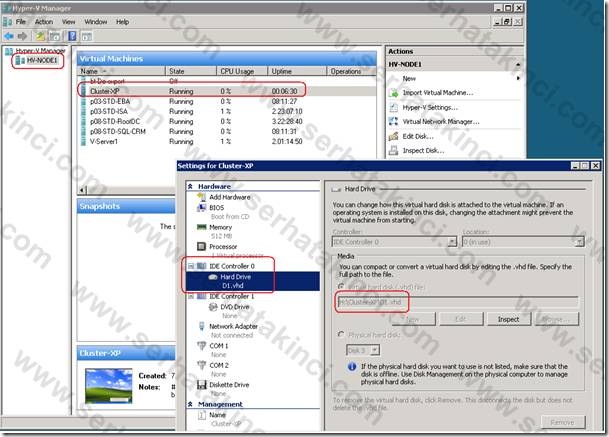Click the Browse button
This screenshot has height=437, width=609.
[557, 319]
